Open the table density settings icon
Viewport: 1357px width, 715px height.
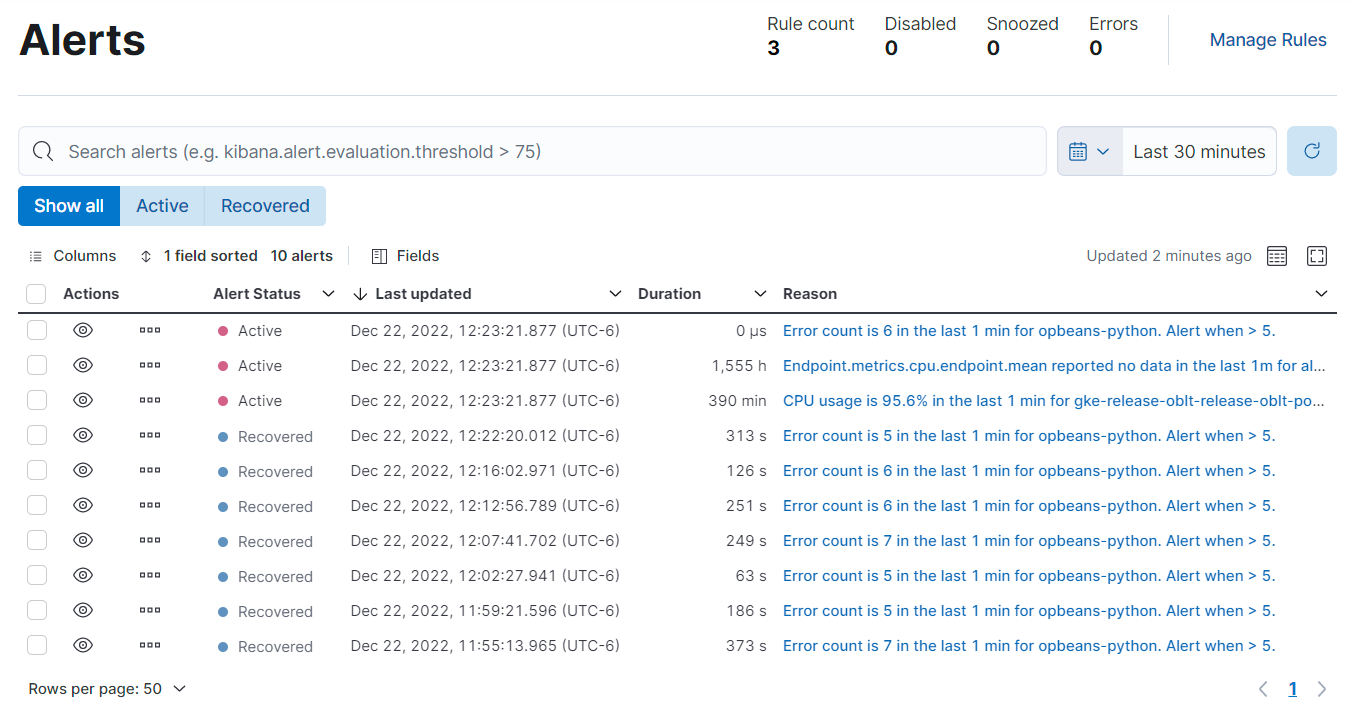click(1277, 256)
